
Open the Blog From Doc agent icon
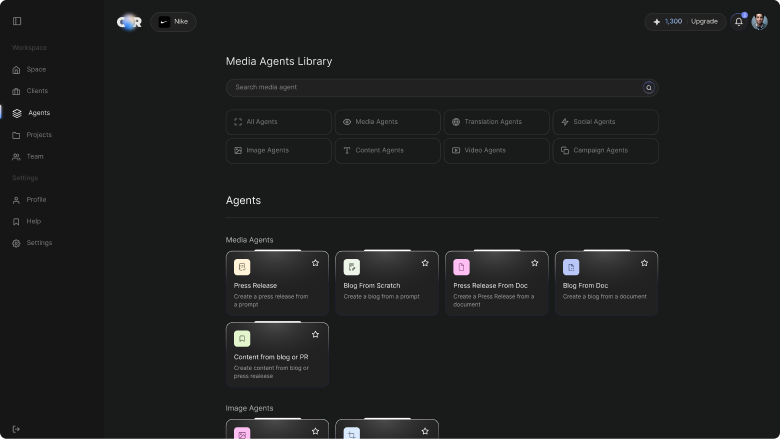(571, 267)
